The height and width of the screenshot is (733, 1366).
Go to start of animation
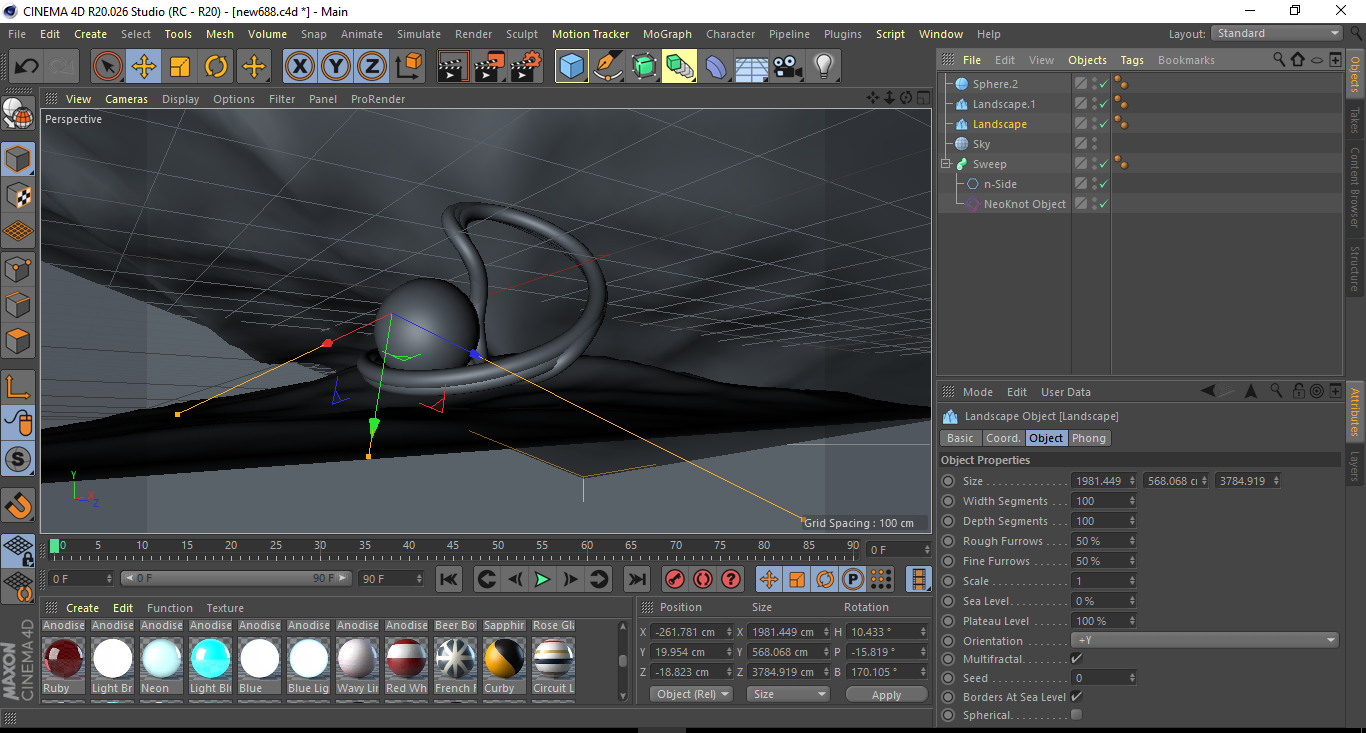[449, 579]
